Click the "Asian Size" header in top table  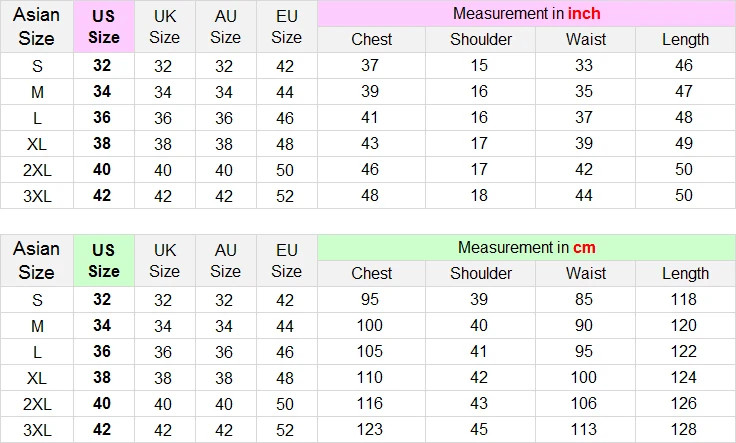click(37, 27)
